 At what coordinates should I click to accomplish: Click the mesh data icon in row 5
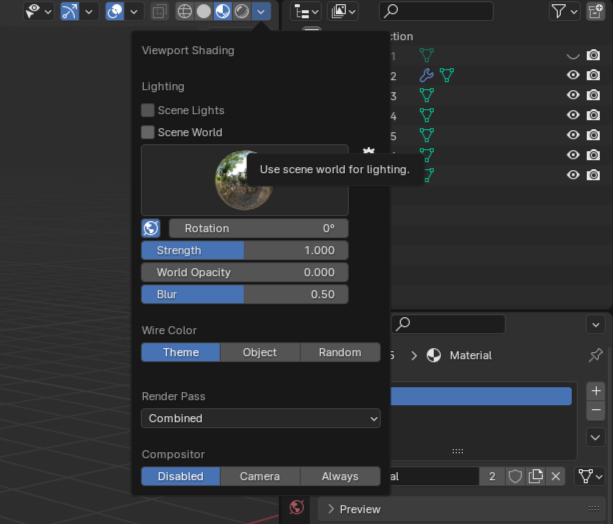point(427,135)
